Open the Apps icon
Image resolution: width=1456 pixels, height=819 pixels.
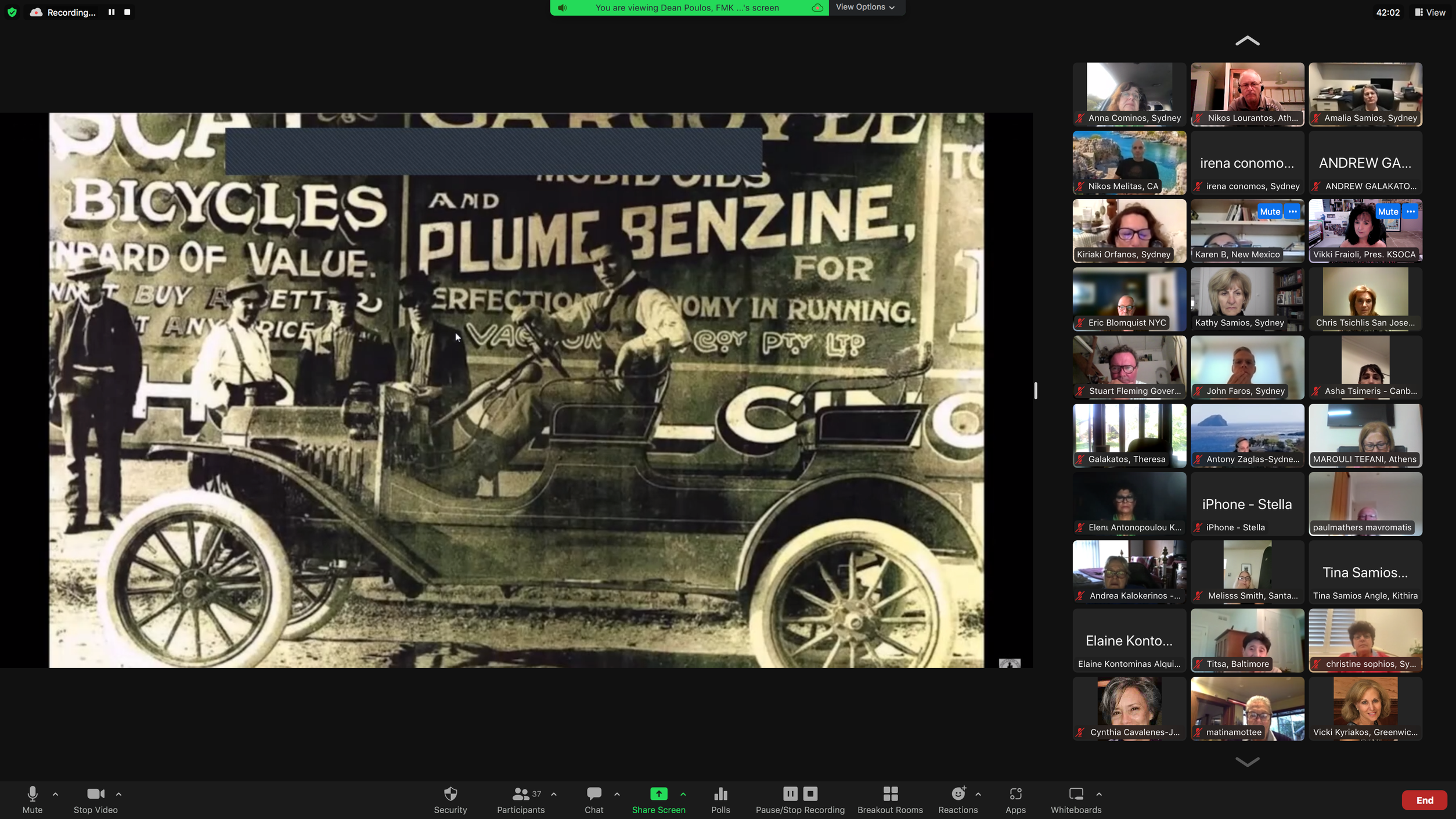(x=1015, y=794)
